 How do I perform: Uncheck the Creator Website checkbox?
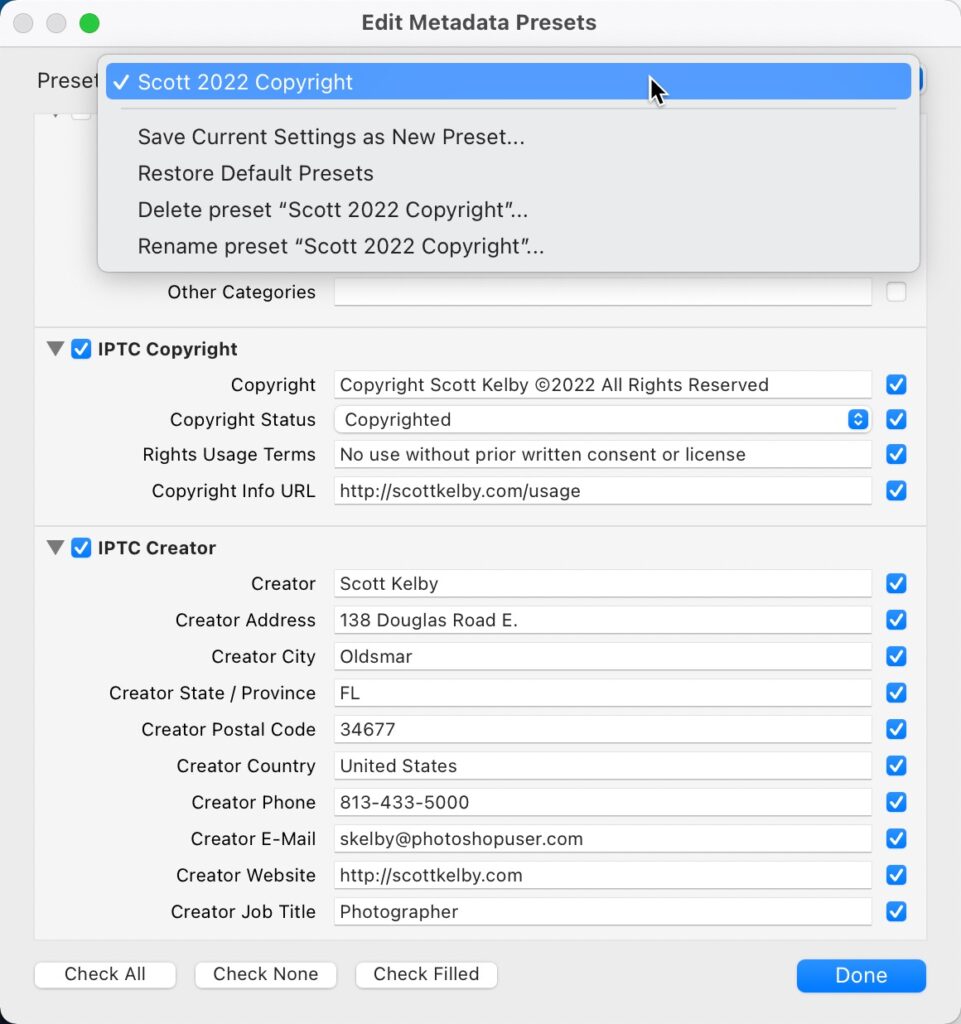point(896,875)
